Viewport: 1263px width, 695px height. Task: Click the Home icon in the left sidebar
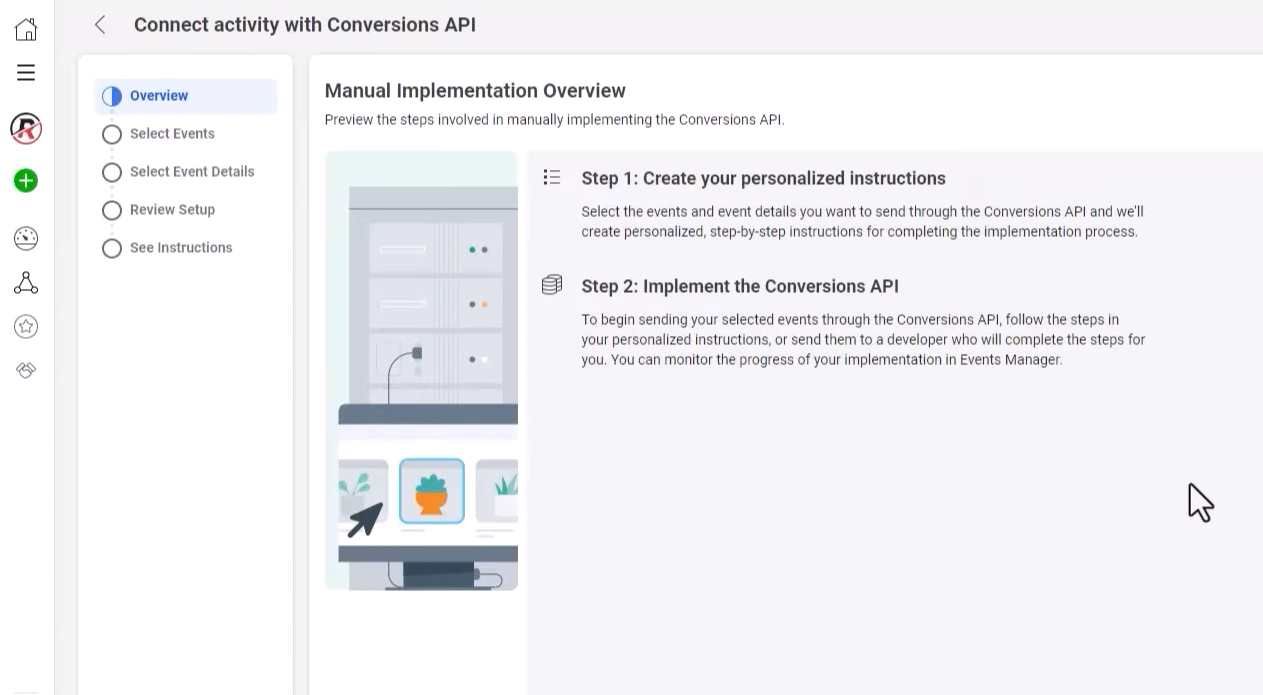point(26,29)
